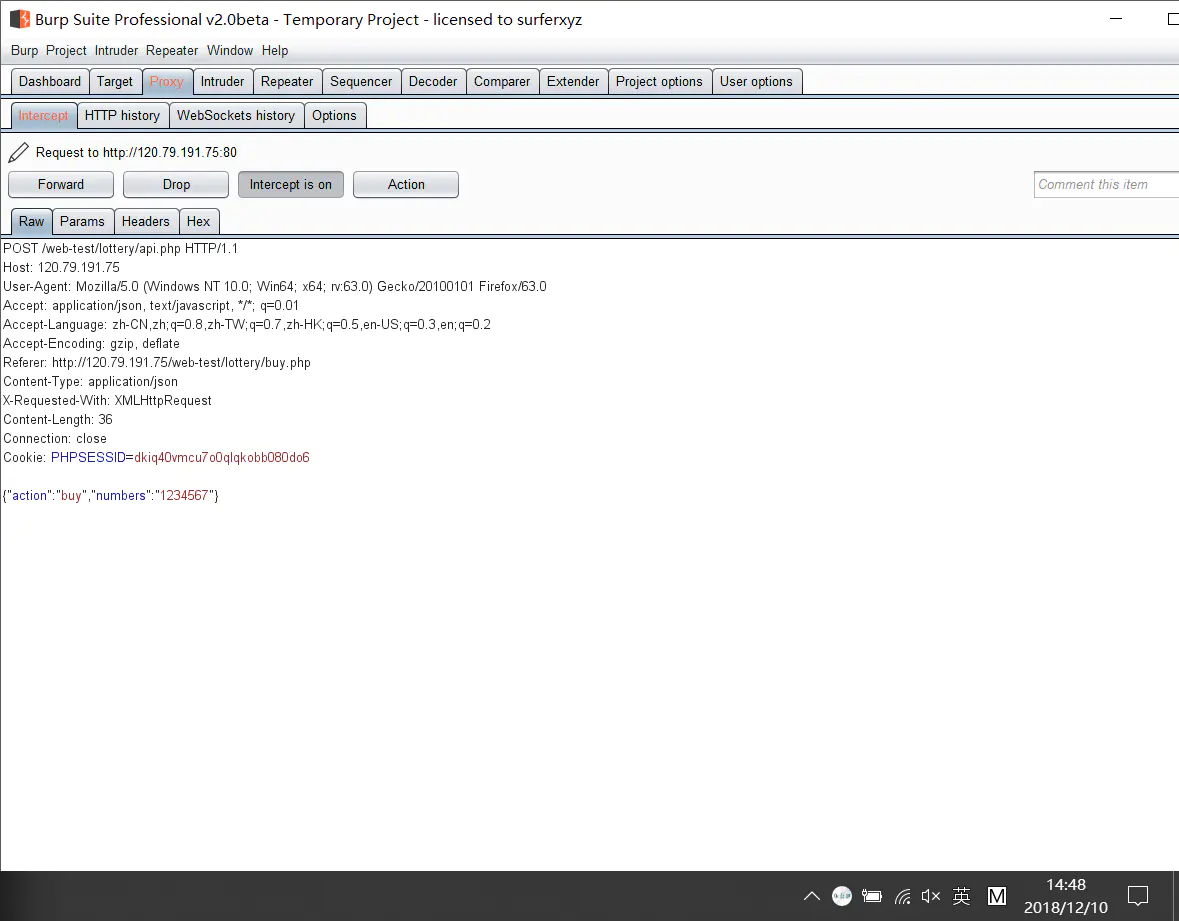Forward the intercepted request
The image size is (1179, 921).
pyautogui.click(x=61, y=184)
